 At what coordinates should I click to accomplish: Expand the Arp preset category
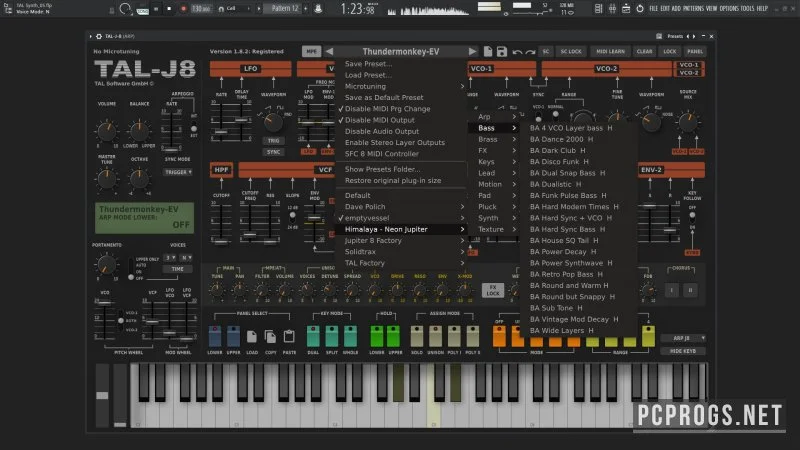click(494, 117)
